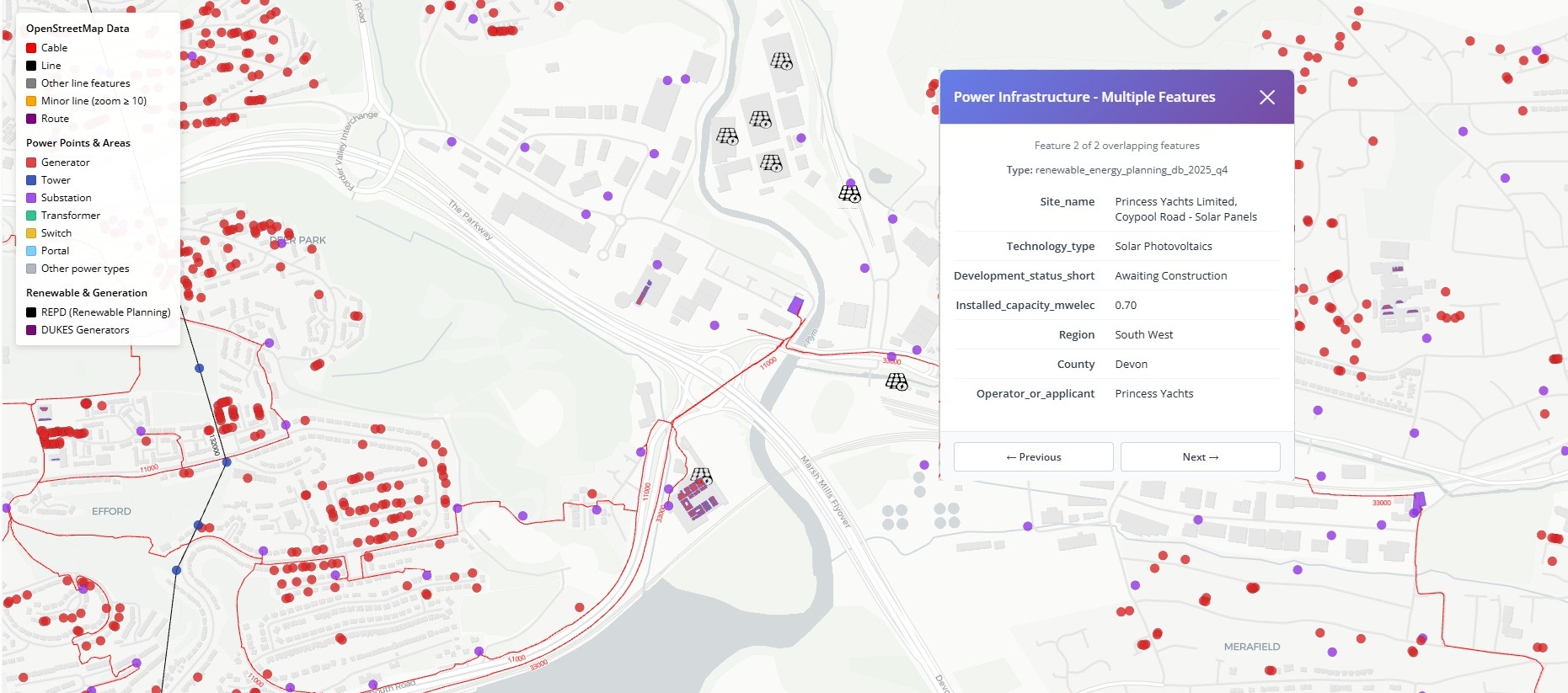Select solar panel icon beside purple buildings cluster
1568x693 pixels.
701,477
